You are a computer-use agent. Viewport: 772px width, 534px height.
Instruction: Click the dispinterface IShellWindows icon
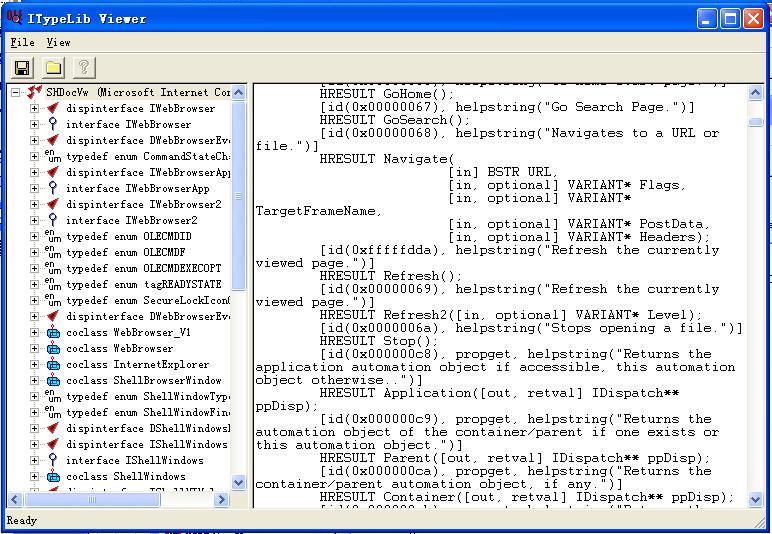point(53,444)
